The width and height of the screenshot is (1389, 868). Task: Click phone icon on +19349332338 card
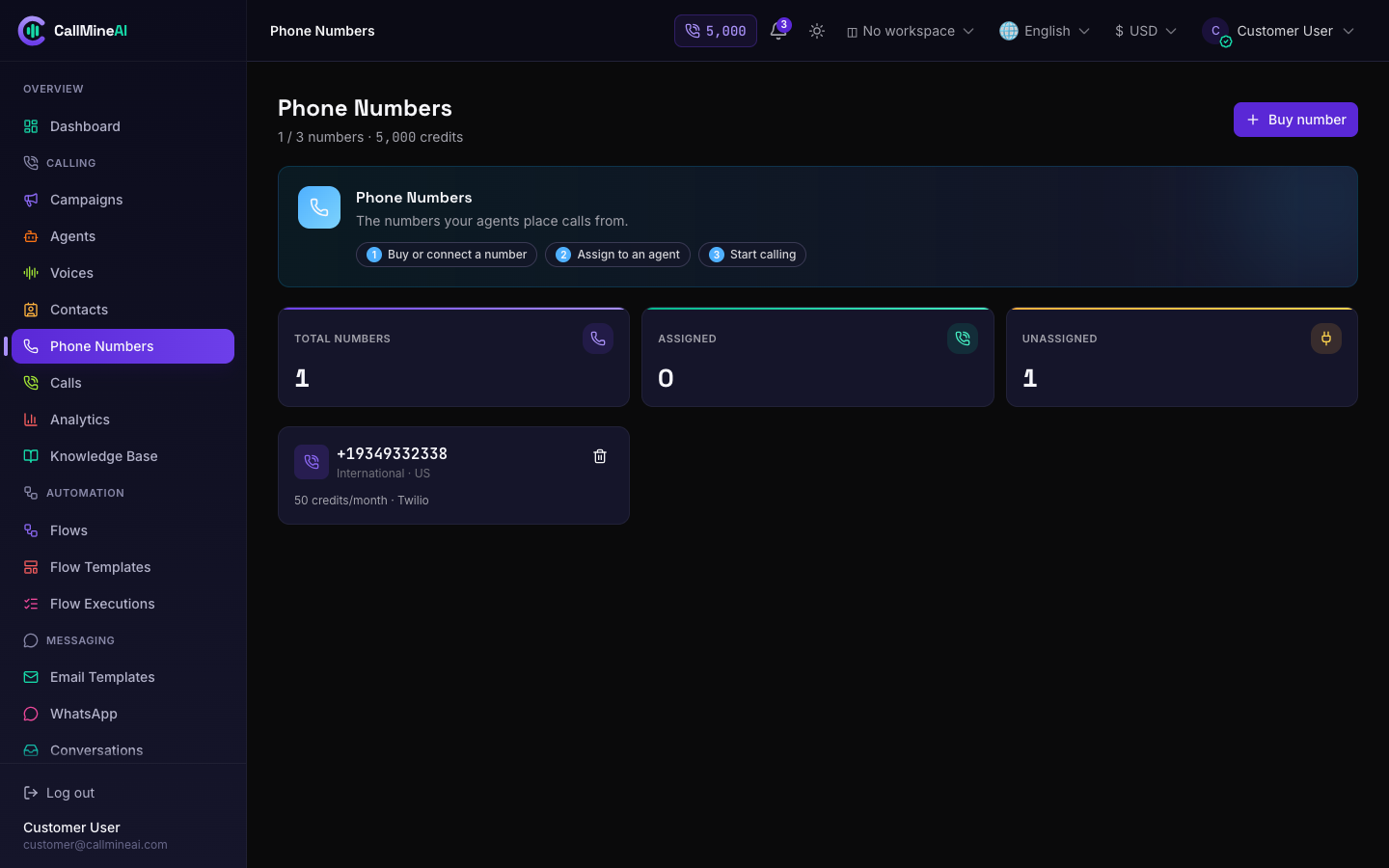tap(312, 462)
